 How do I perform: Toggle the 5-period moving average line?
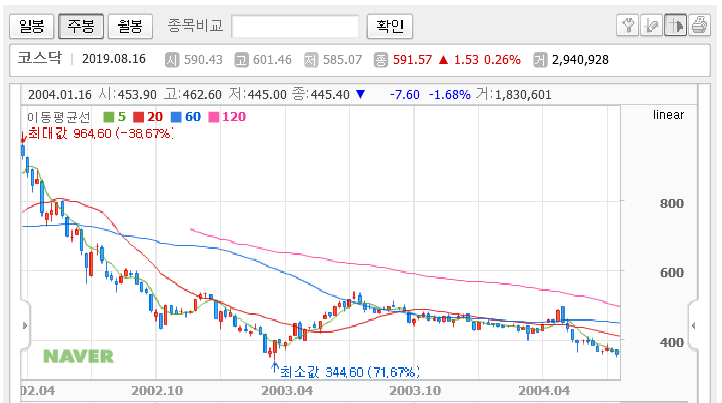click(x=115, y=117)
